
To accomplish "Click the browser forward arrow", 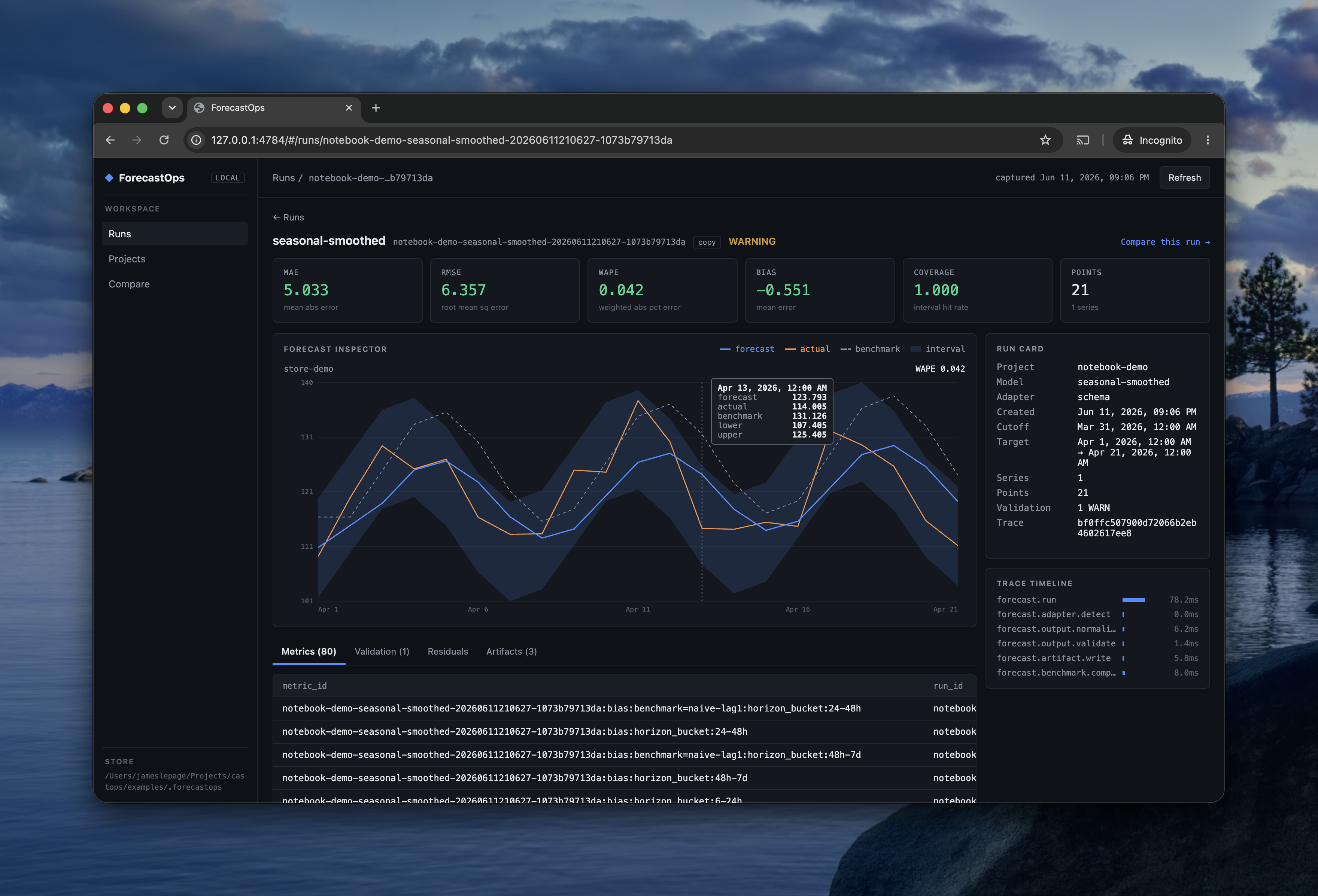I will [x=137, y=140].
